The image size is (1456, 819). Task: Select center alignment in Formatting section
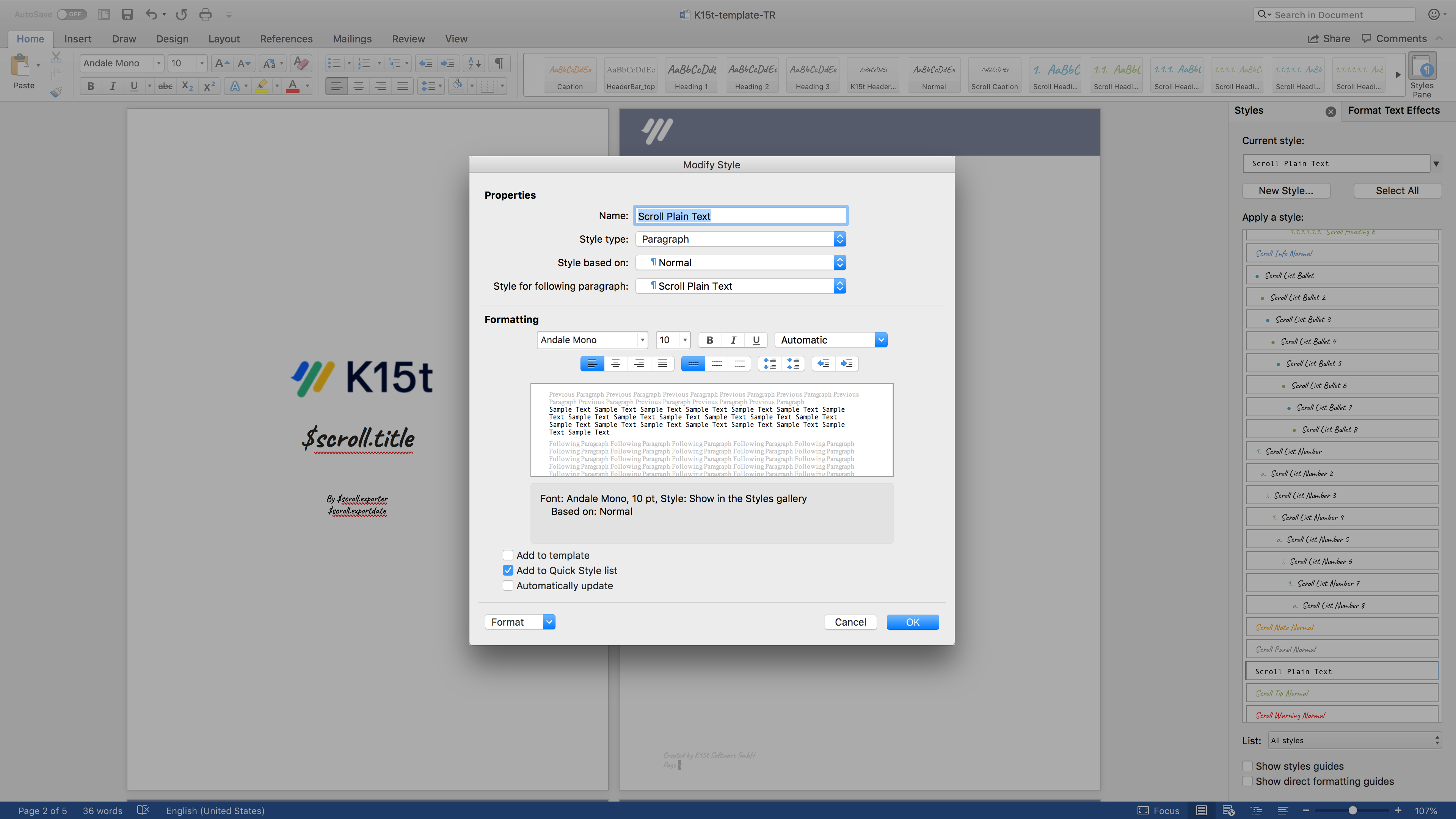click(615, 364)
